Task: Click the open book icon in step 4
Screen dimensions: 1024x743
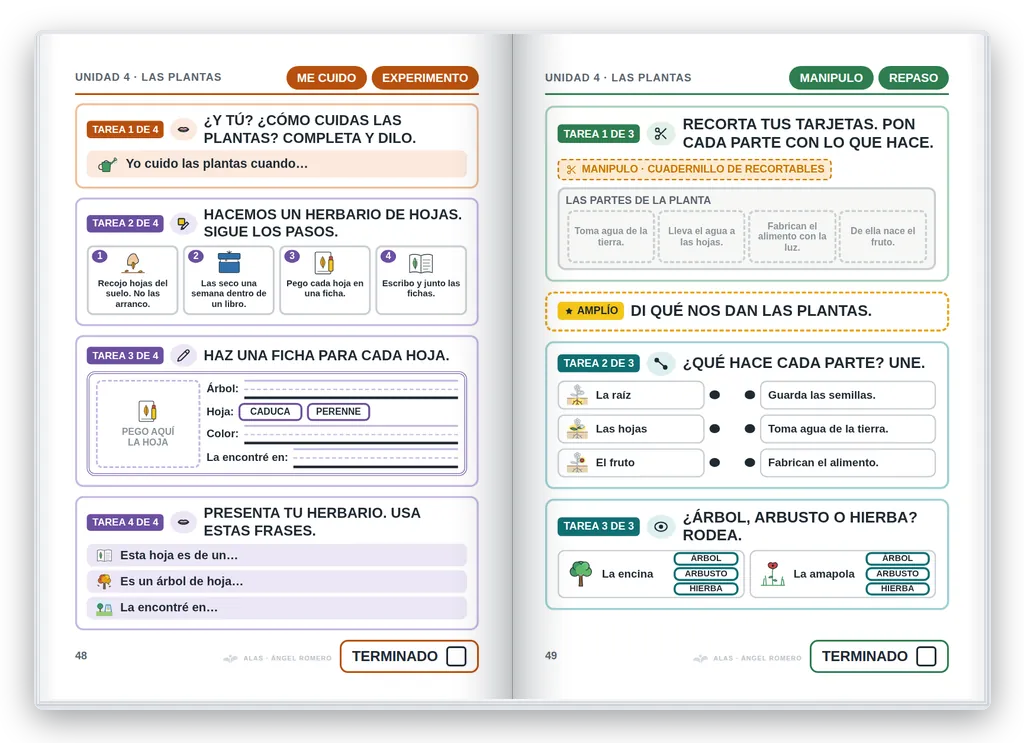Action: click(x=421, y=263)
